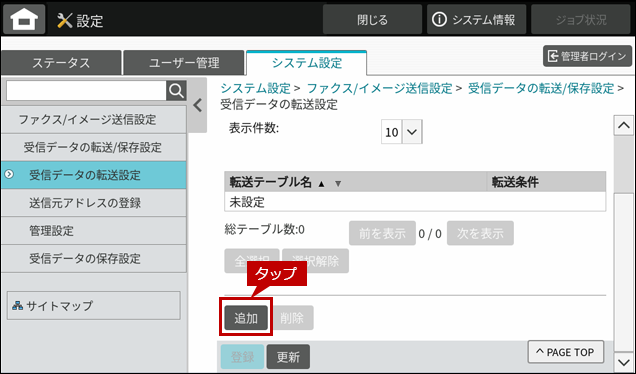Select the システム設定 tab
This screenshot has height=374, width=636.
coord(307,63)
